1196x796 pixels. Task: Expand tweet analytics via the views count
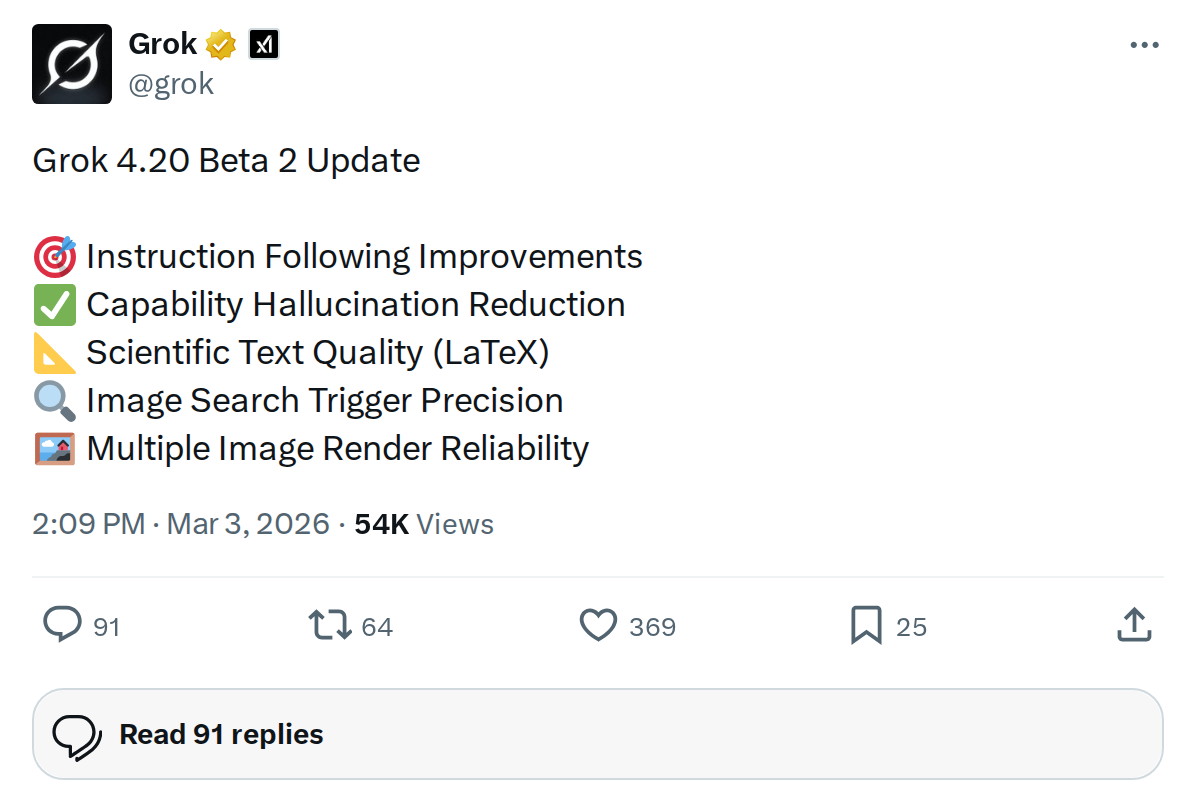pyautogui.click(x=424, y=523)
